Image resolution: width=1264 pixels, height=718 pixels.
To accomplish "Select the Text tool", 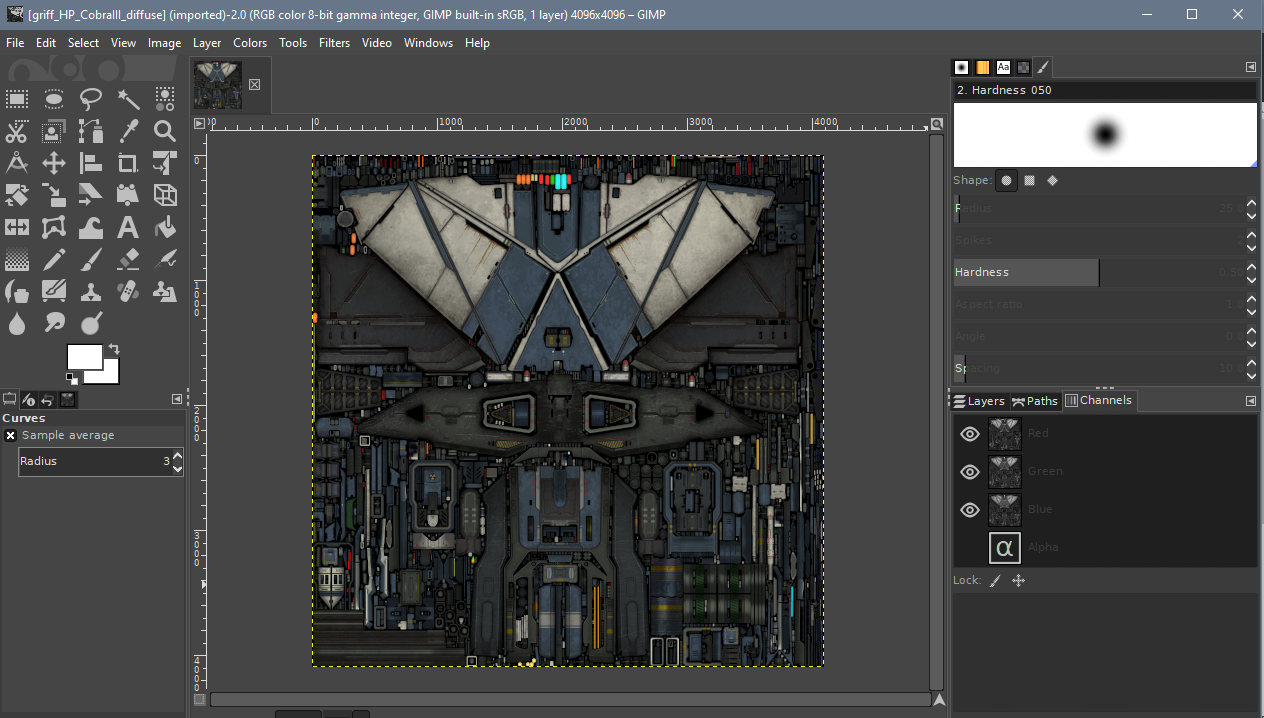I will coord(128,227).
